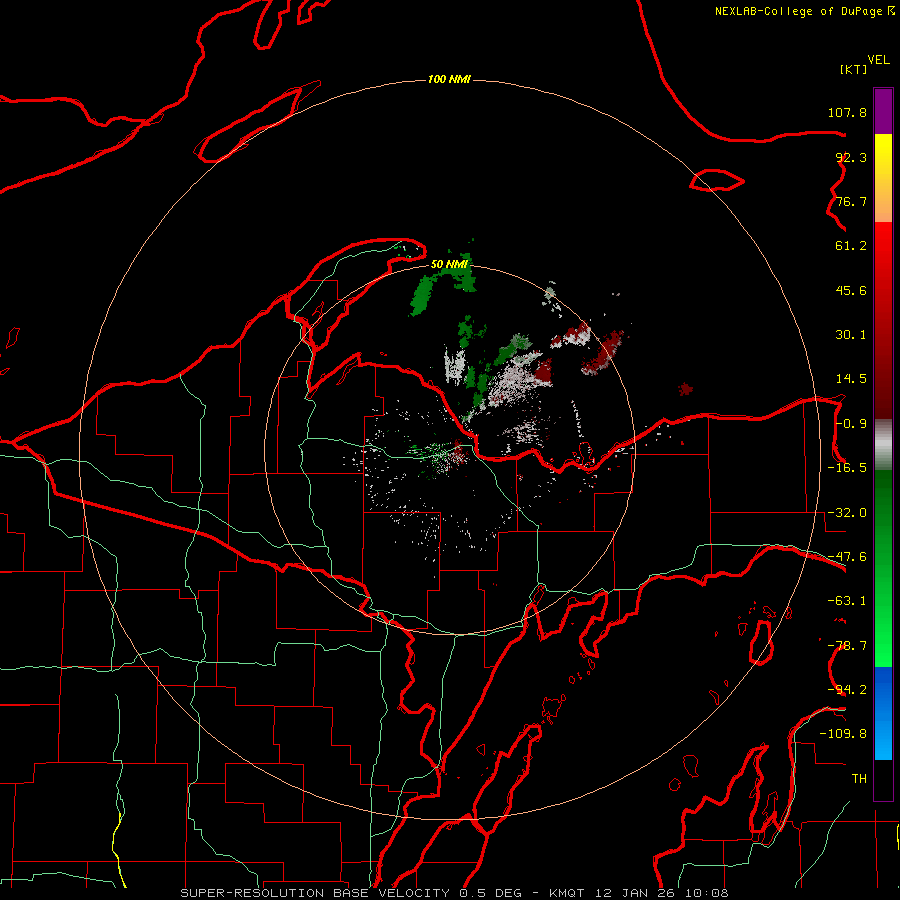
Task: Click the 100 NMI range ring label
Action: click(449, 79)
